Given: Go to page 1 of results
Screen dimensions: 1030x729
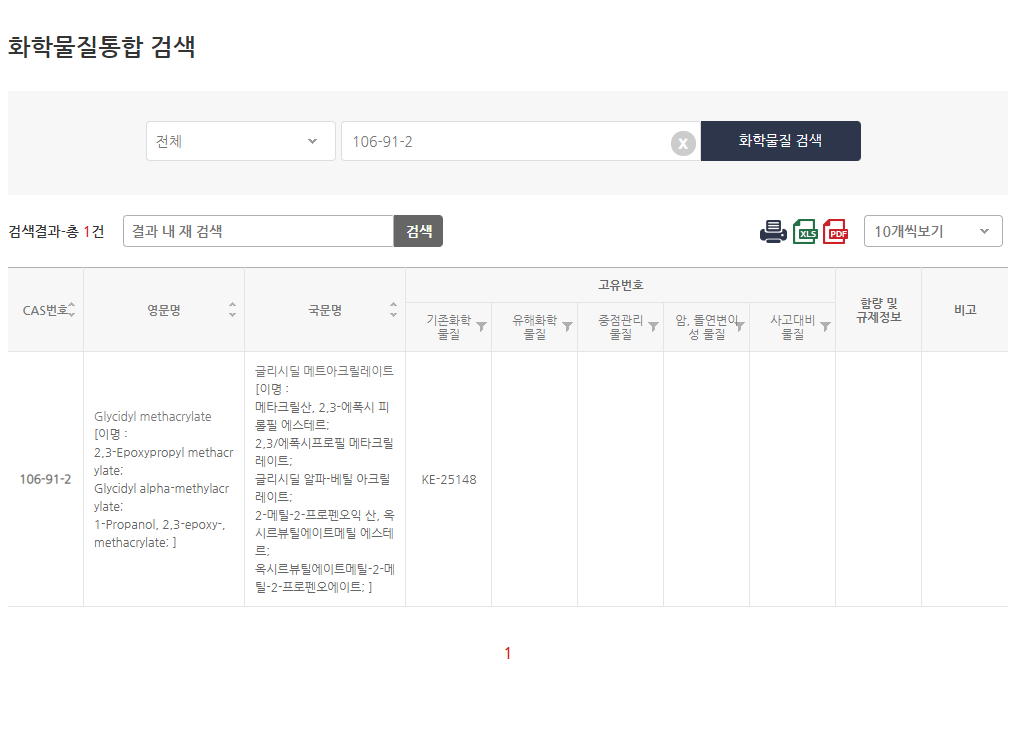Looking at the screenshot, I should (x=508, y=653).
